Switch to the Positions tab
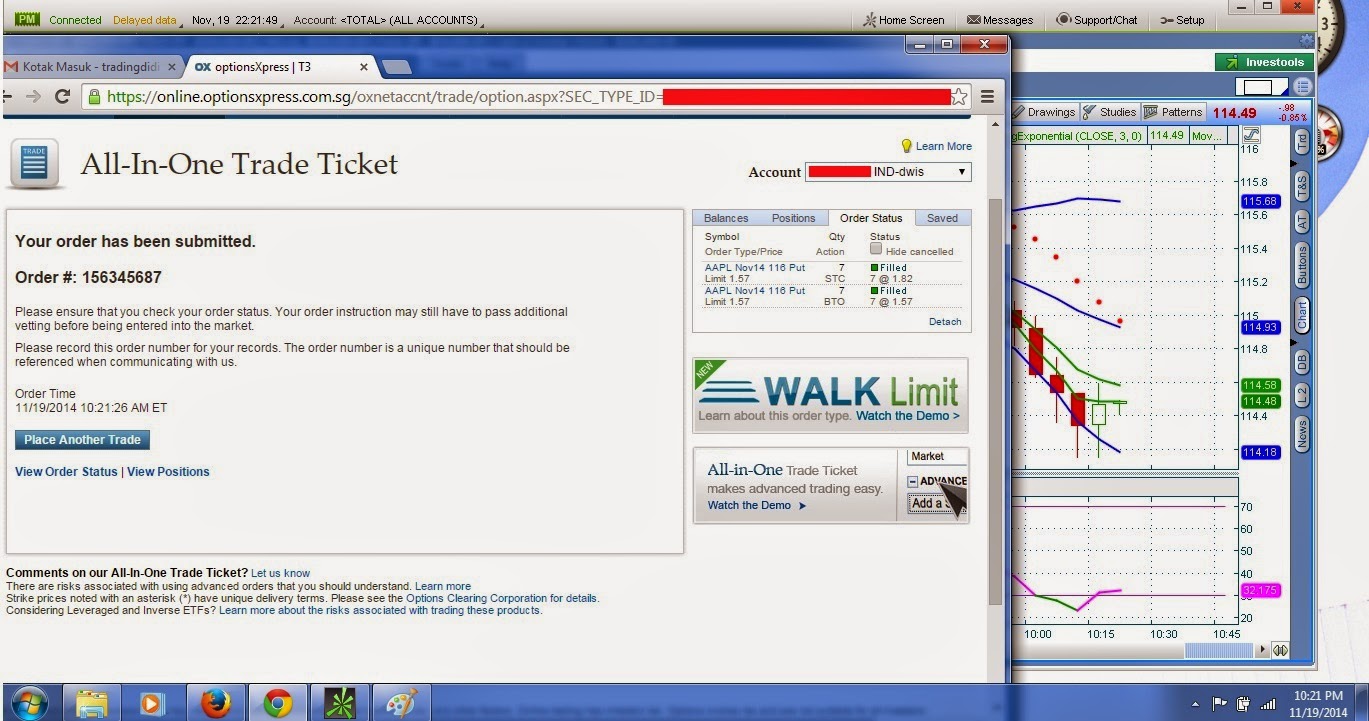The height and width of the screenshot is (721, 1369). pos(793,218)
